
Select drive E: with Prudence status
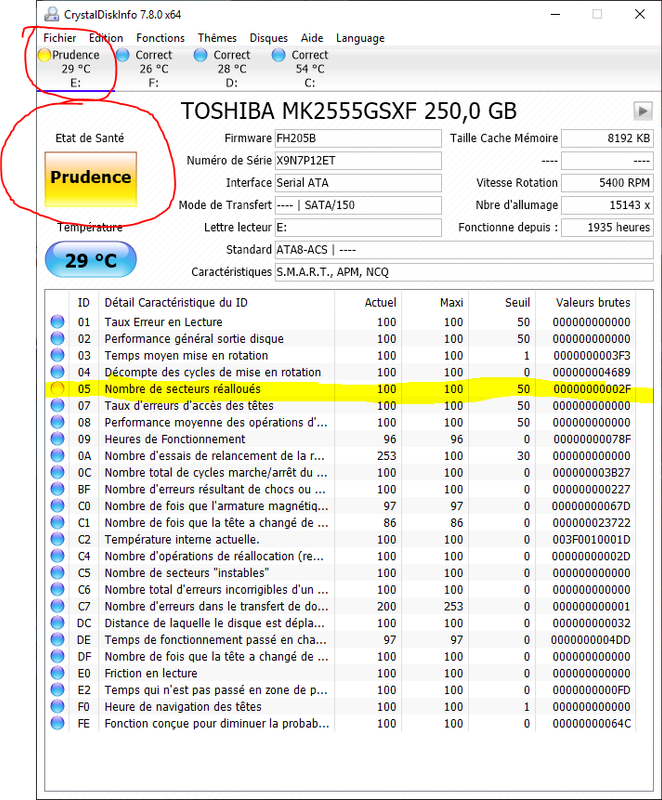pos(75,69)
